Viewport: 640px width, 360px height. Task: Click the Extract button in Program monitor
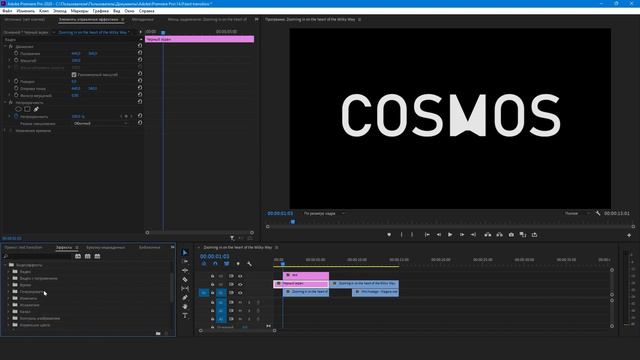click(499, 235)
